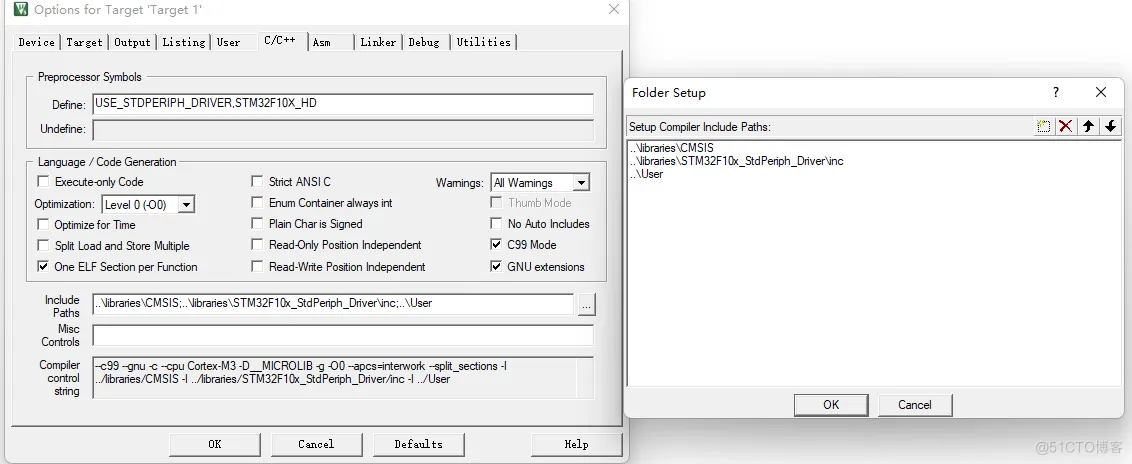Screen dimensions: 1132x464
Task: Open Include Paths browse ellipsis button
Action: [586, 305]
